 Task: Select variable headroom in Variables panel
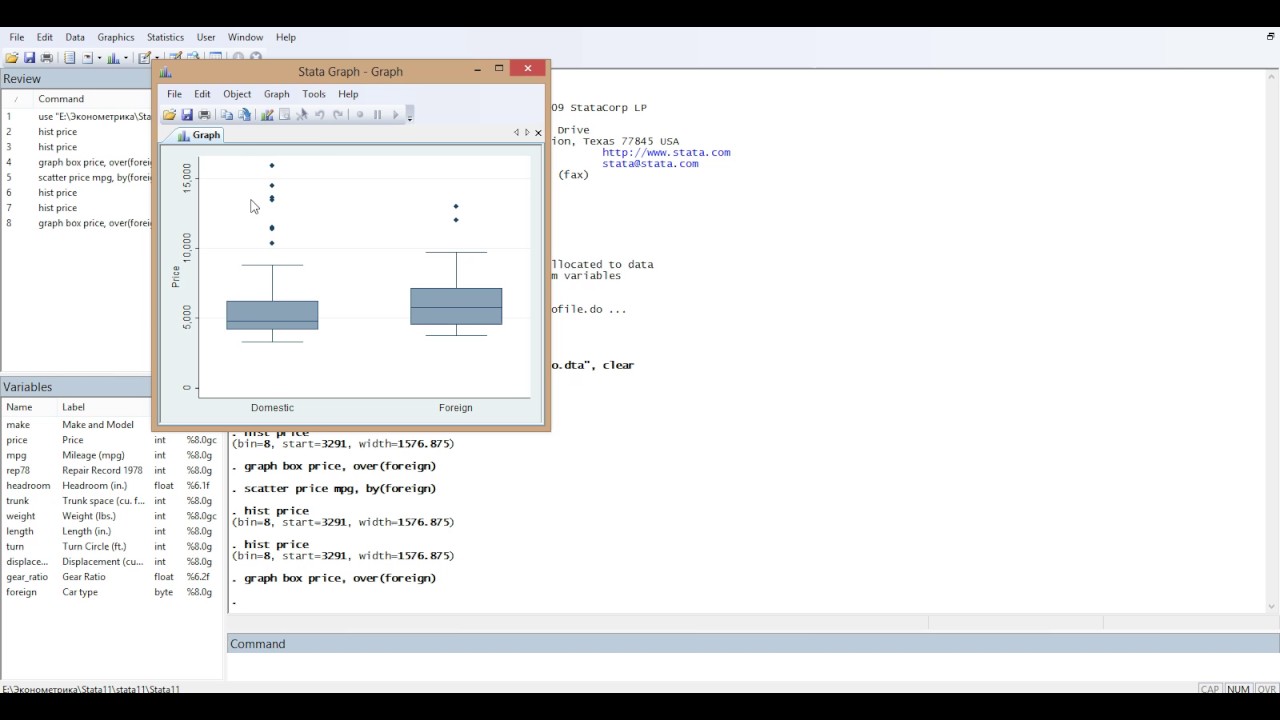pos(110,486)
